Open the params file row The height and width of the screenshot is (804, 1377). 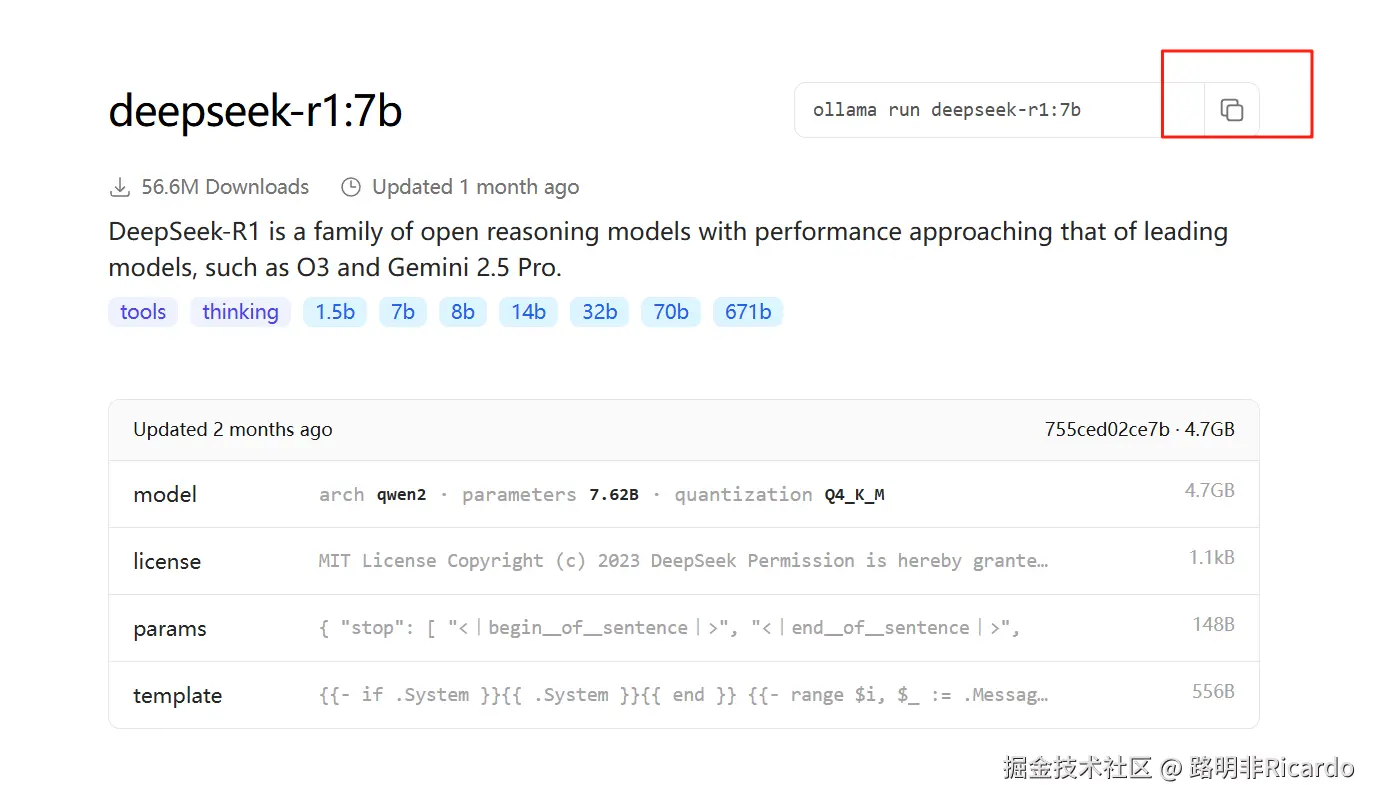[683, 628]
